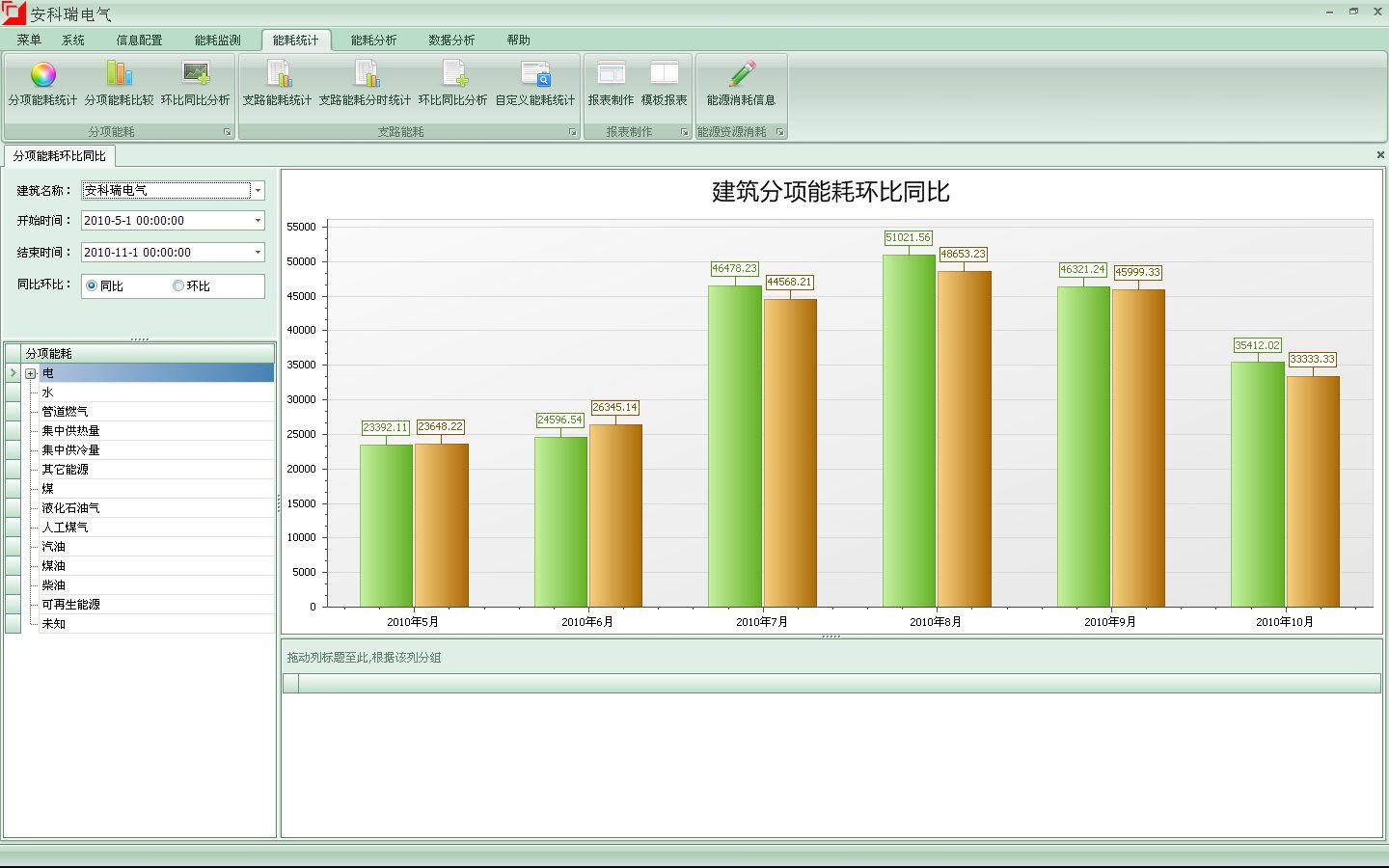Viewport: 1389px width, 868px height.
Task: Expand the 电 tree node
Action: [31, 373]
